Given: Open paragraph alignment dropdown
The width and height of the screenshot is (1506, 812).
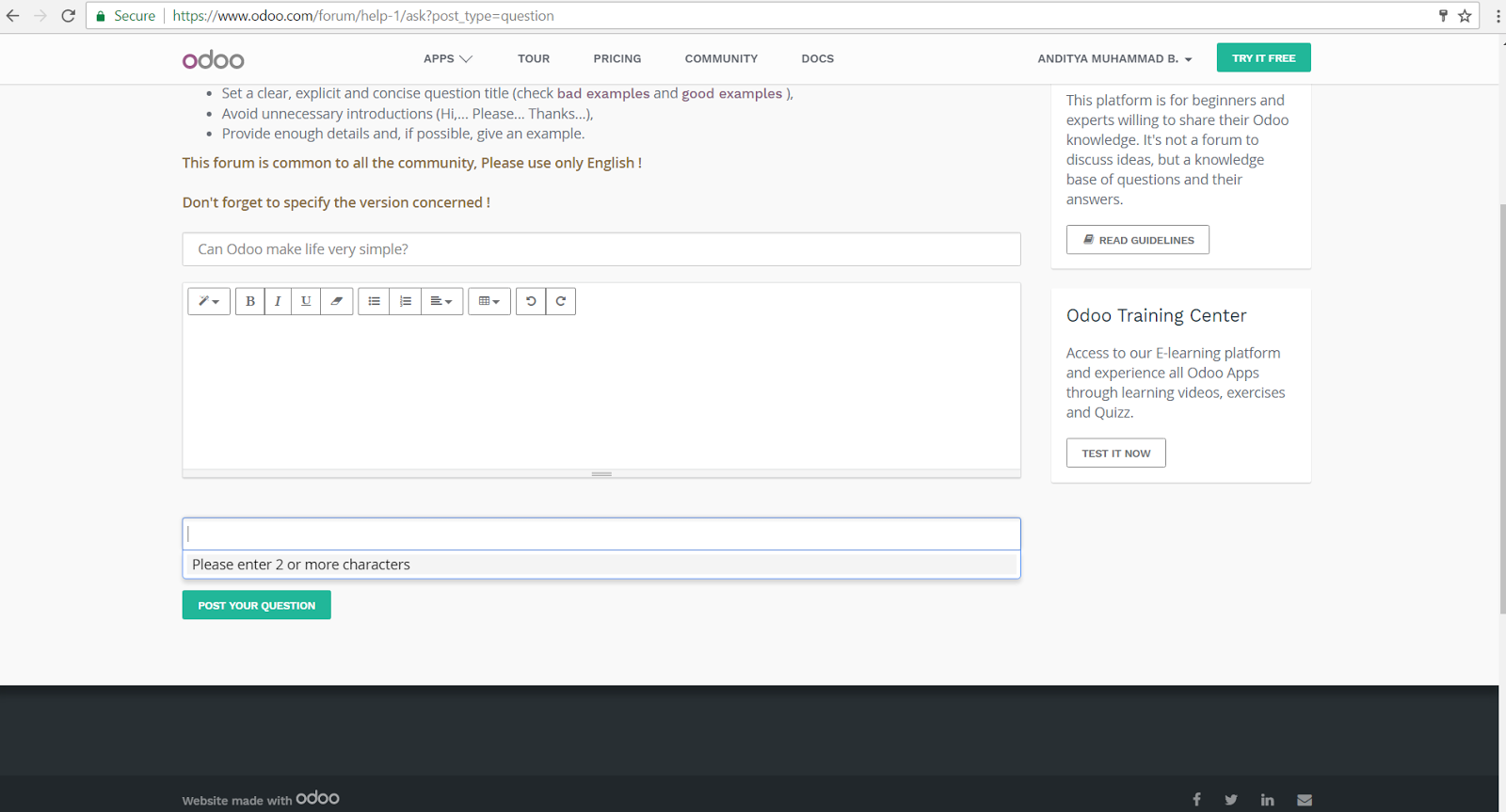Looking at the screenshot, I should tap(441, 301).
